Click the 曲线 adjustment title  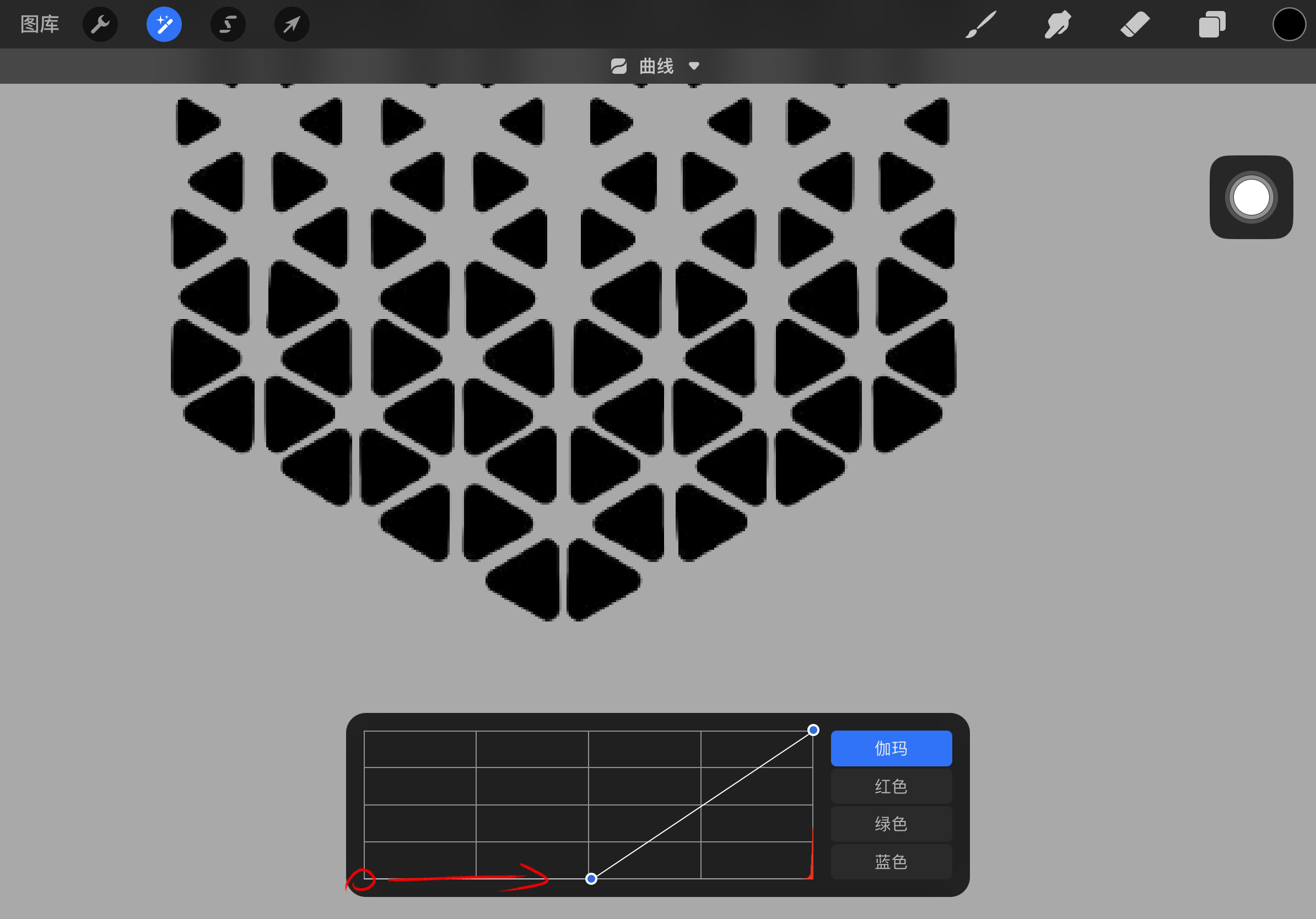coord(656,66)
